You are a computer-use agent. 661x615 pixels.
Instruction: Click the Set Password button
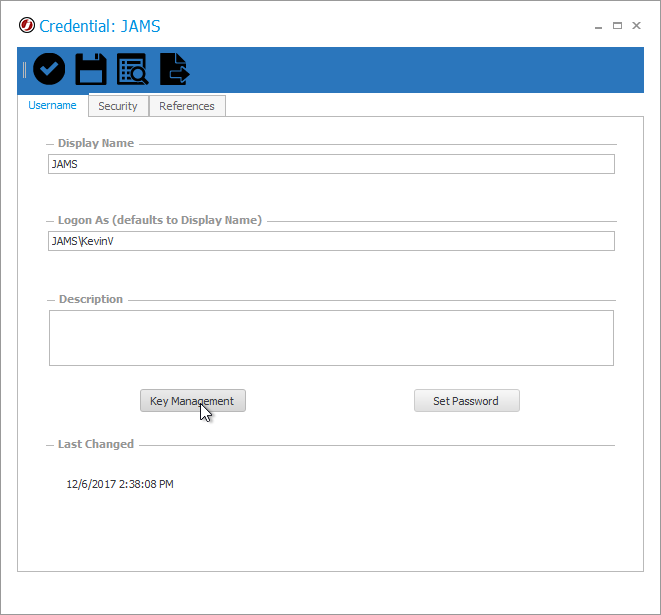pos(467,400)
